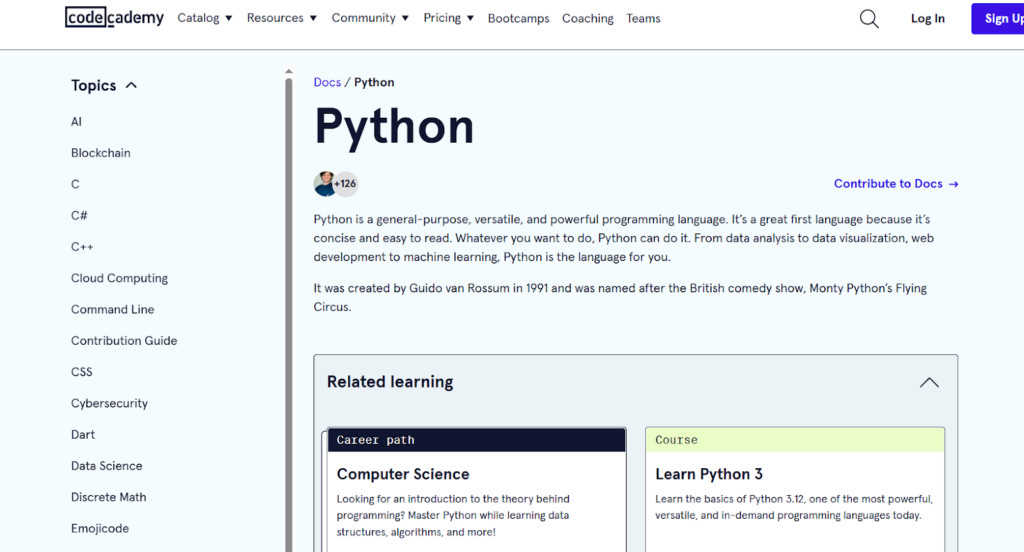The height and width of the screenshot is (552, 1024).
Task: Select Teams in the navigation bar
Action: pyautogui.click(x=643, y=19)
